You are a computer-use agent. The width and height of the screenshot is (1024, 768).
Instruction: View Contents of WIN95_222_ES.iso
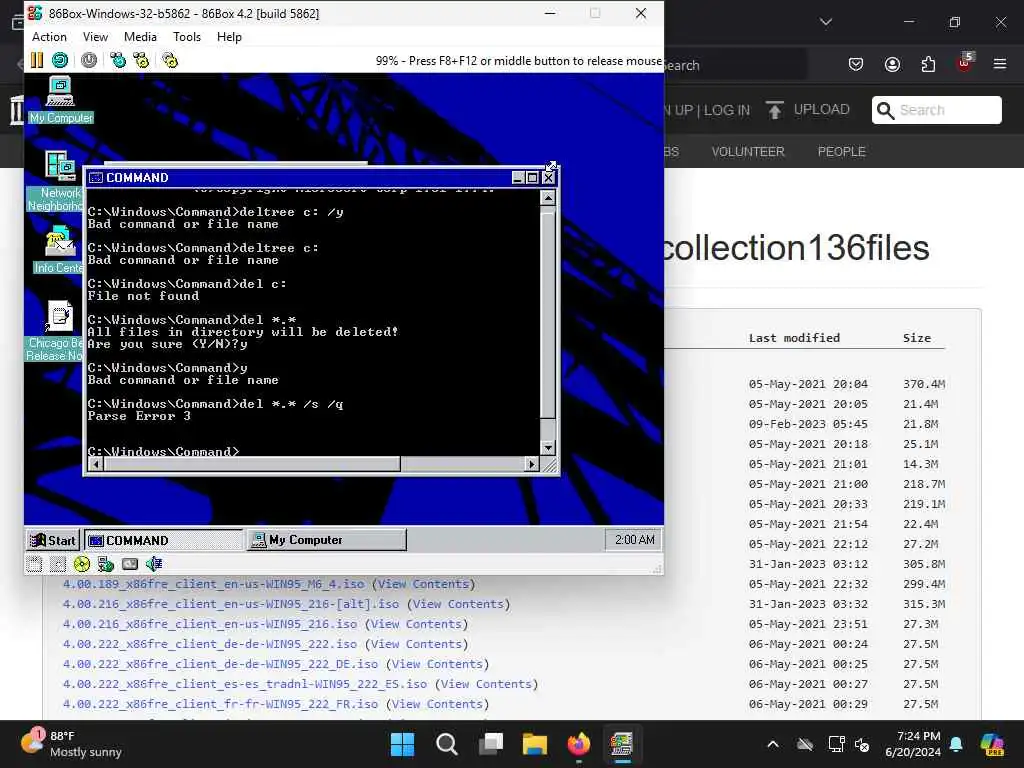(x=486, y=684)
